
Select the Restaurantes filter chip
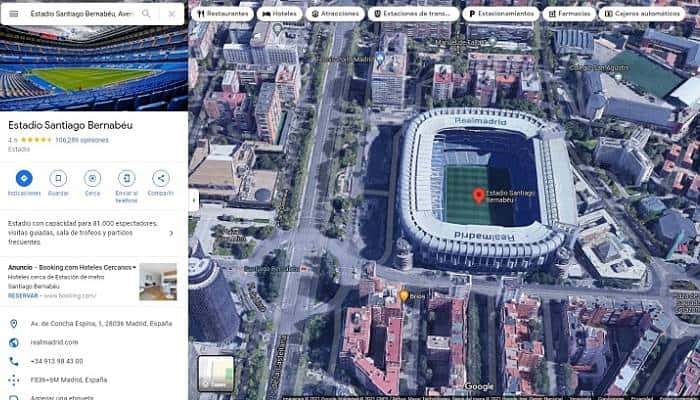tap(222, 14)
